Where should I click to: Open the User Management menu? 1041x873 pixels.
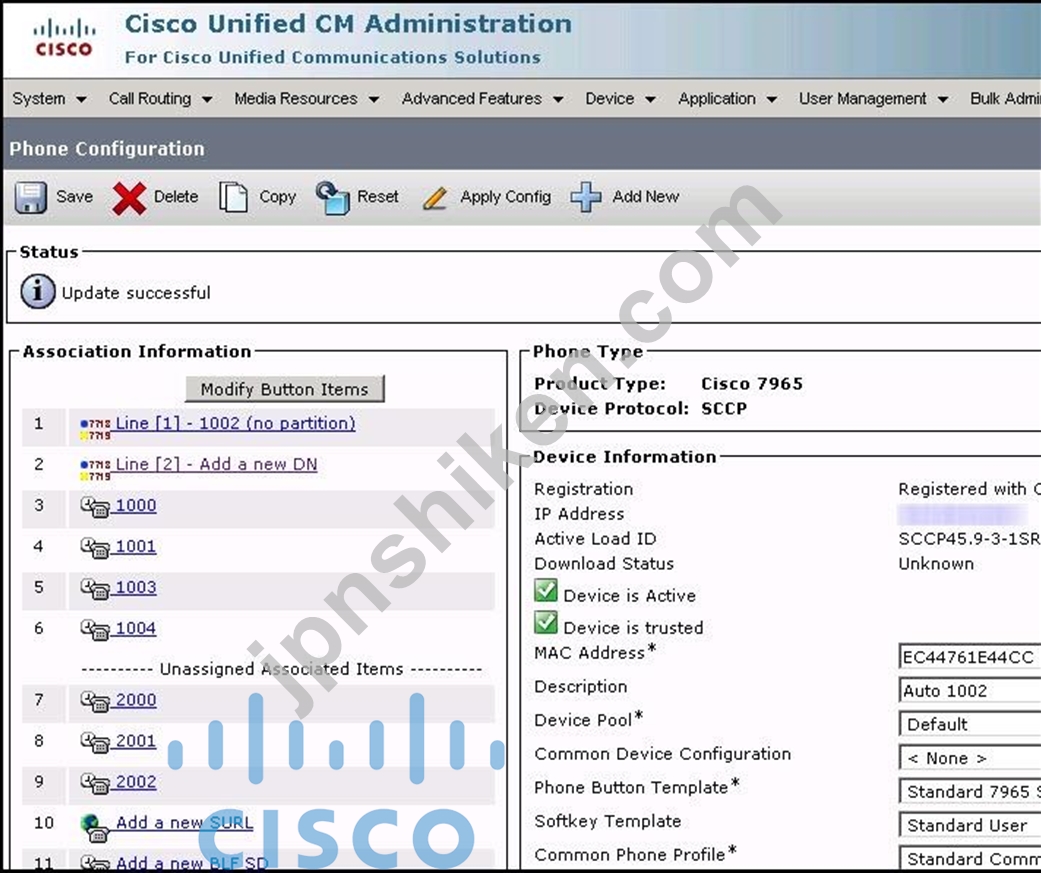(873, 99)
